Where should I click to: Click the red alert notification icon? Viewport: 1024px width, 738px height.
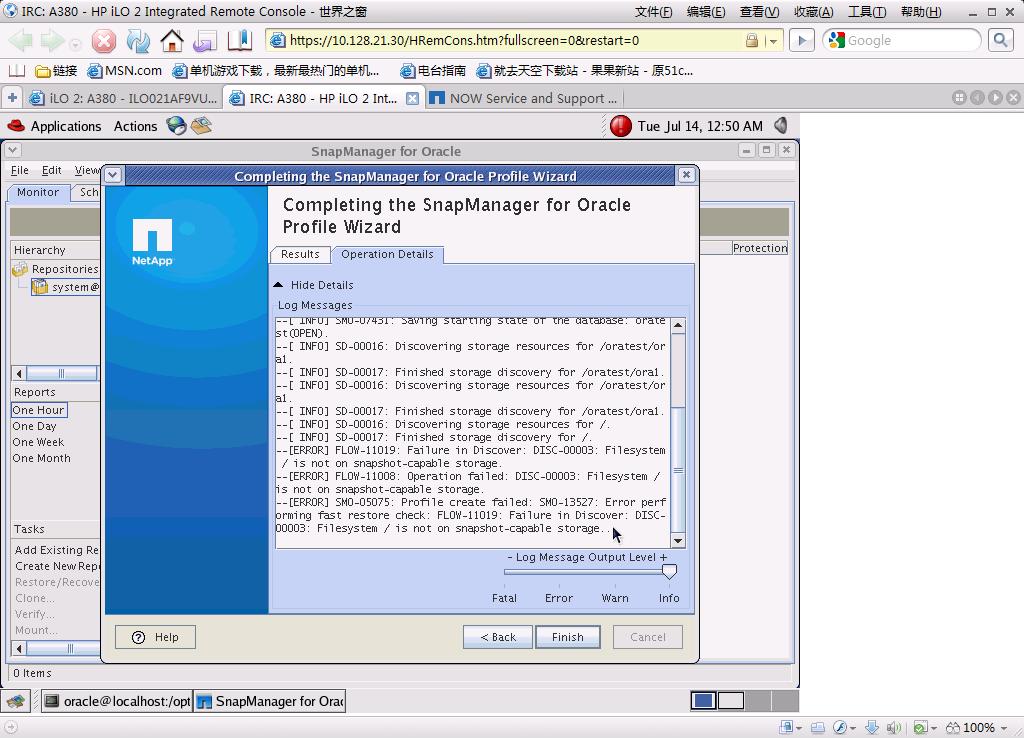[x=620, y=126]
